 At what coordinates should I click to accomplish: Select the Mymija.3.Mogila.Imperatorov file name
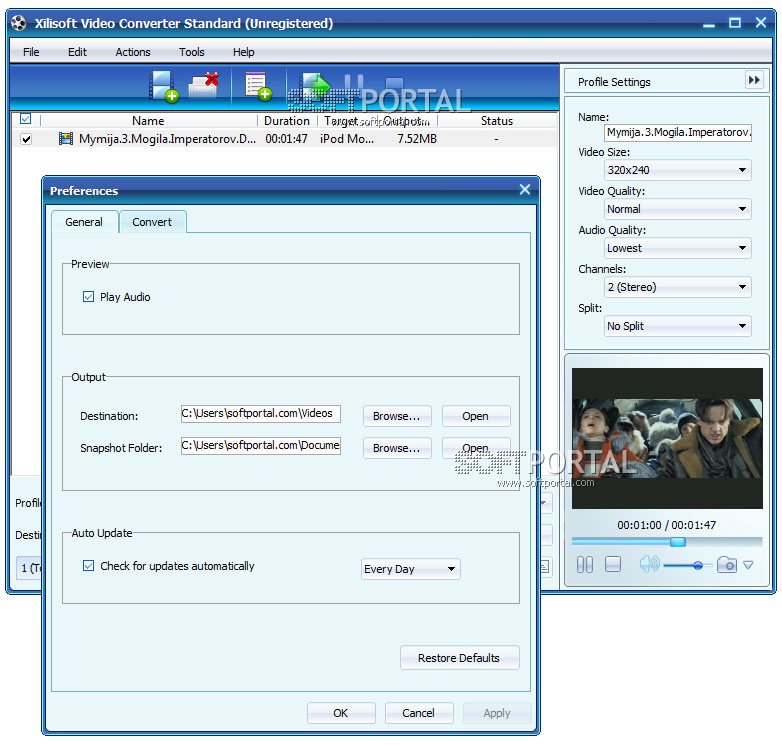168,139
